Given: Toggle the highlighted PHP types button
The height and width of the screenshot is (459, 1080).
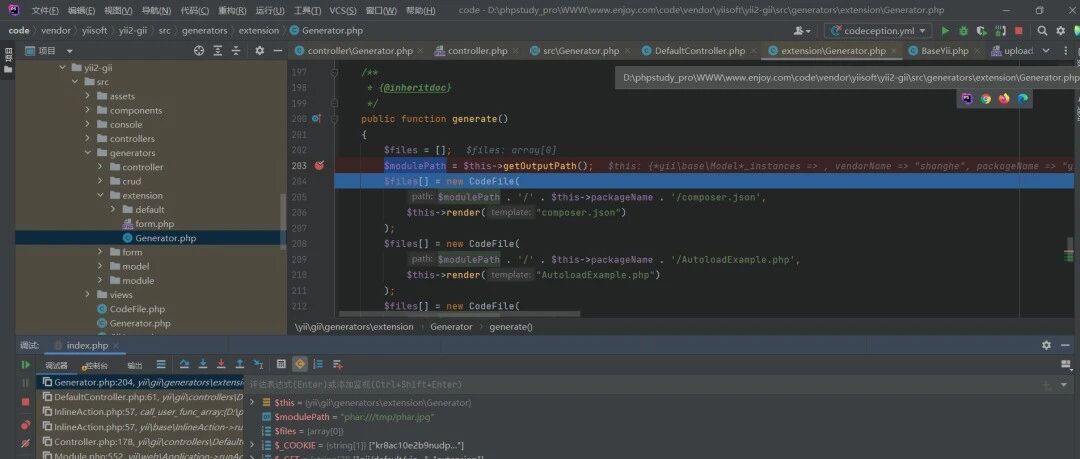Looking at the screenshot, I should [300, 364].
